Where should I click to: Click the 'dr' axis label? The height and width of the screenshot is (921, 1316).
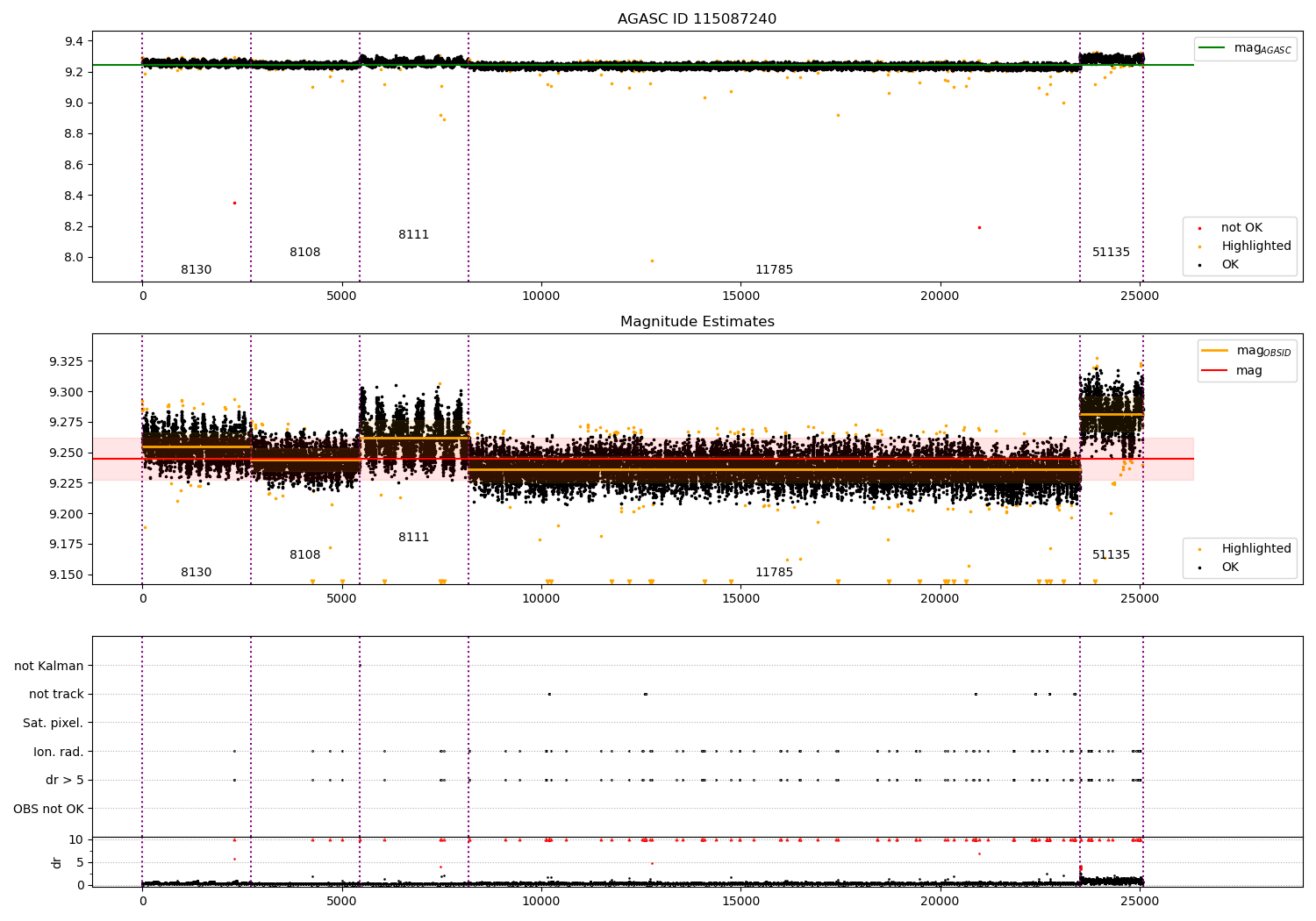pos(57,862)
